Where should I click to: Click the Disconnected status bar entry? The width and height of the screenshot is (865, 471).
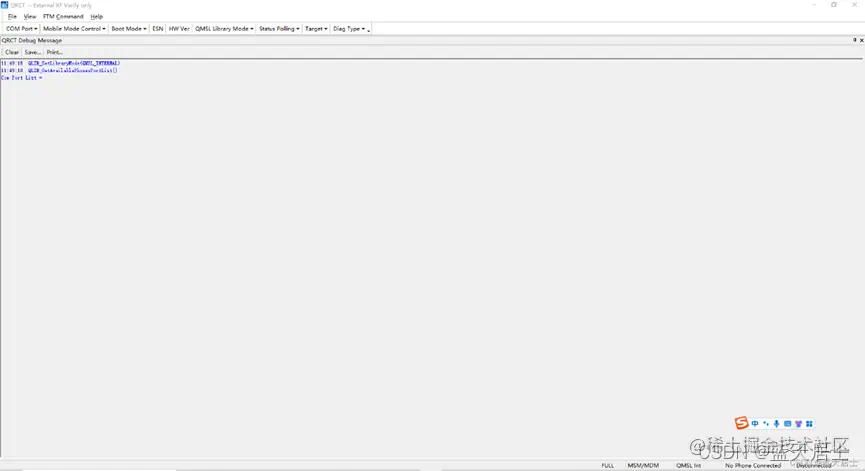[814, 465]
